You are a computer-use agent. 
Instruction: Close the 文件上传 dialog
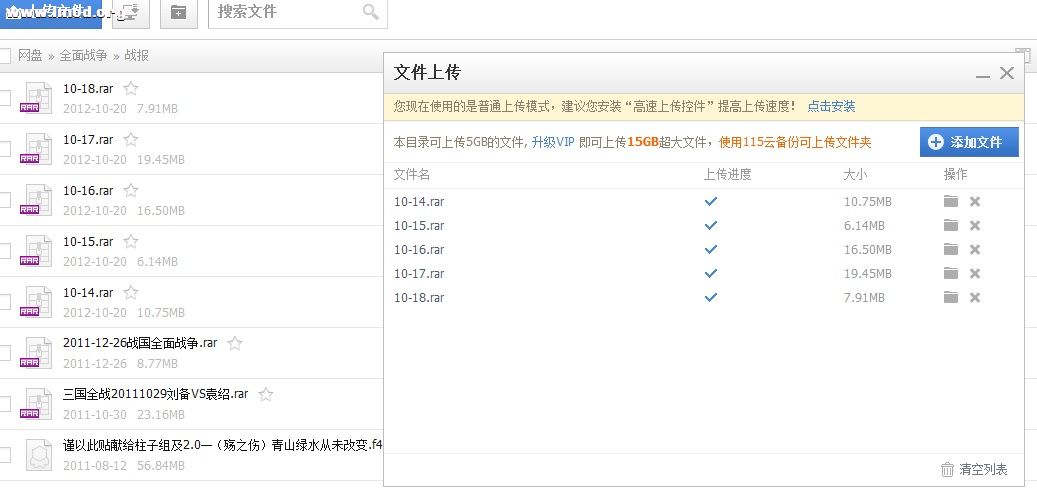pos(1007,73)
